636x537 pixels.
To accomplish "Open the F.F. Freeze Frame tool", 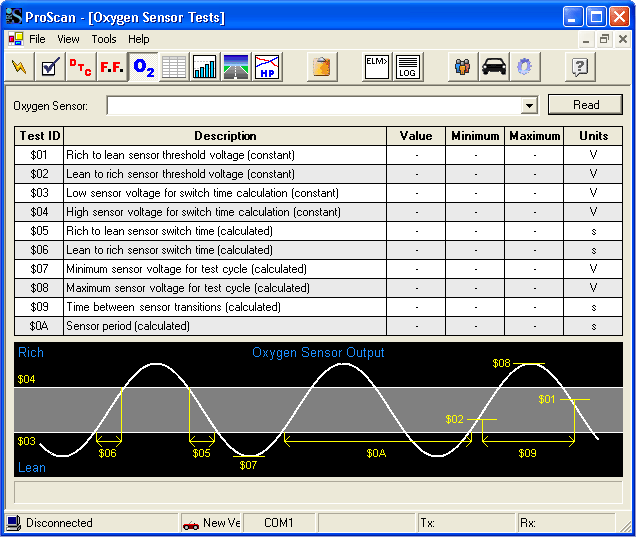I will [x=112, y=67].
